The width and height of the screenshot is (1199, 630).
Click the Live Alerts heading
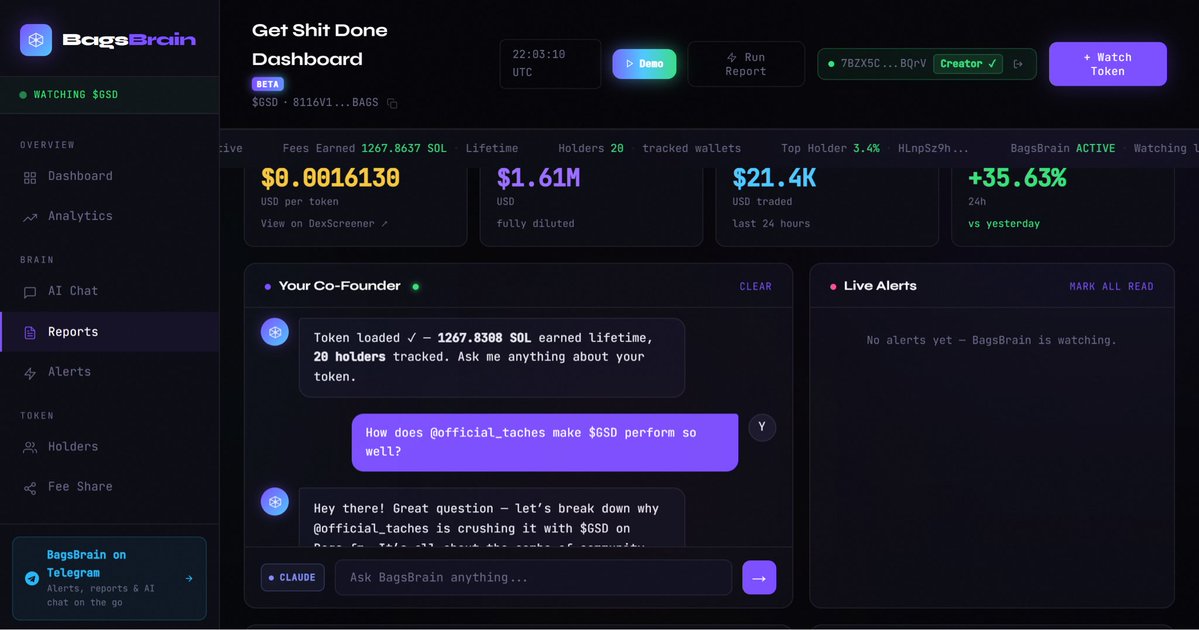(879, 286)
